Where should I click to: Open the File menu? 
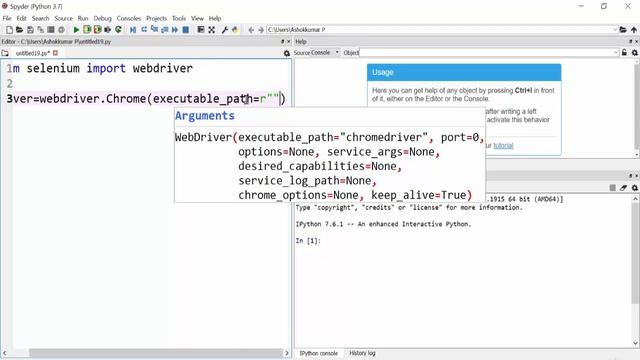pyautogui.click(x=7, y=18)
